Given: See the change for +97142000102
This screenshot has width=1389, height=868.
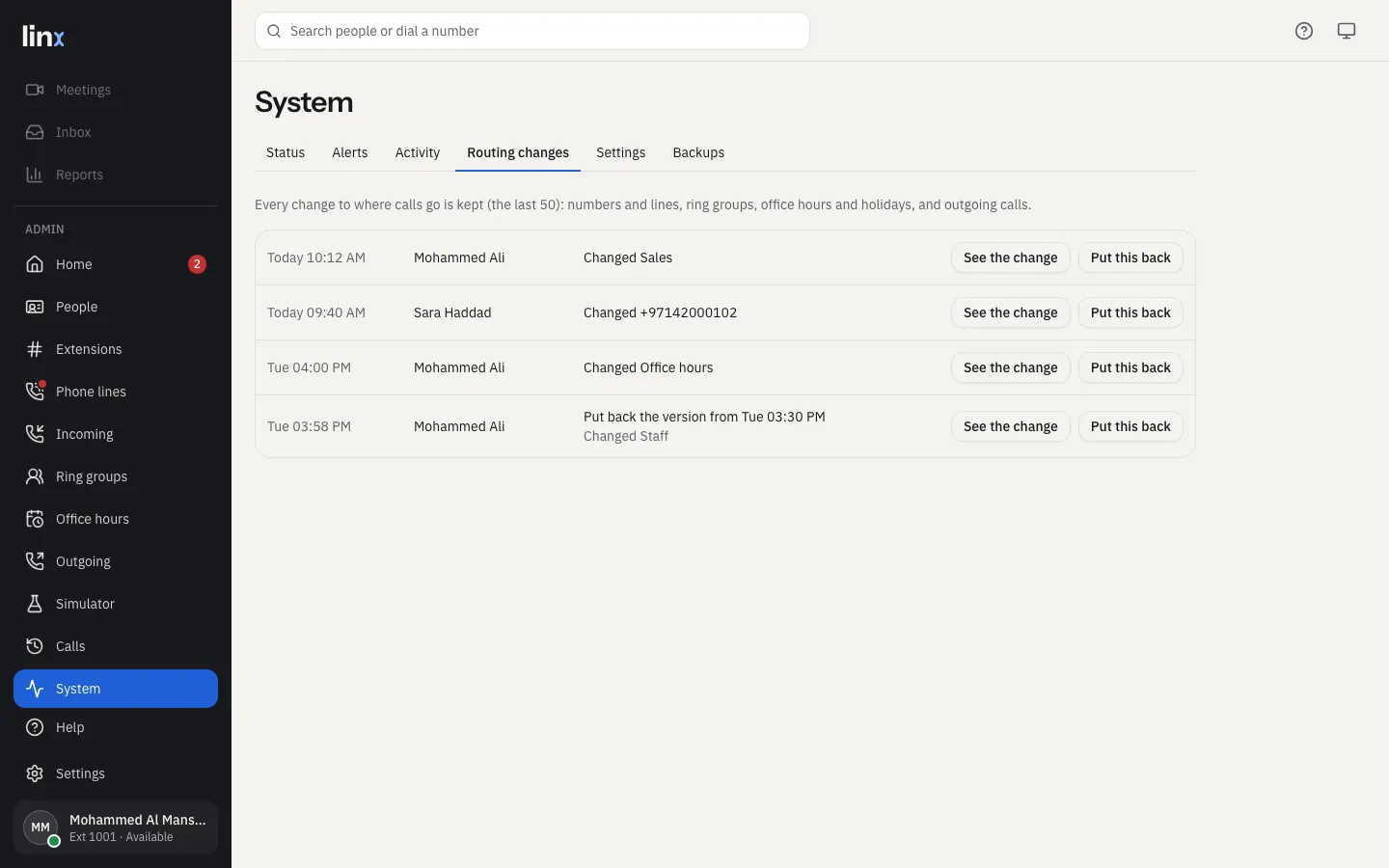Looking at the screenshot, I should pos(1011,312).
